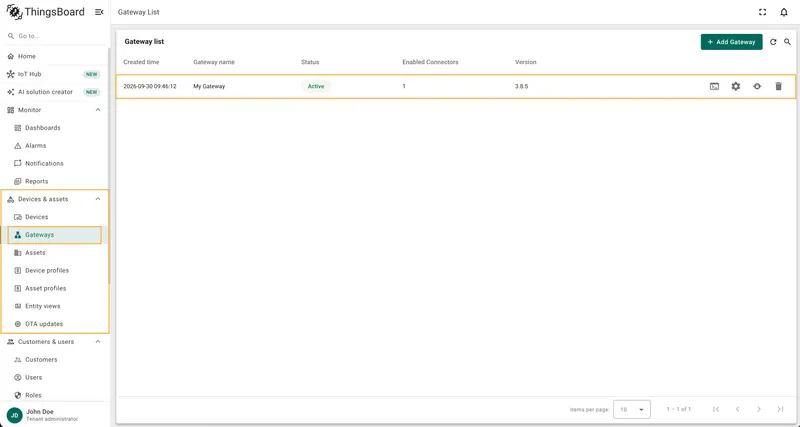Search the gateway list with the magnifier icon
Viewport: 800px width, 427px height.
coord(787,42)
